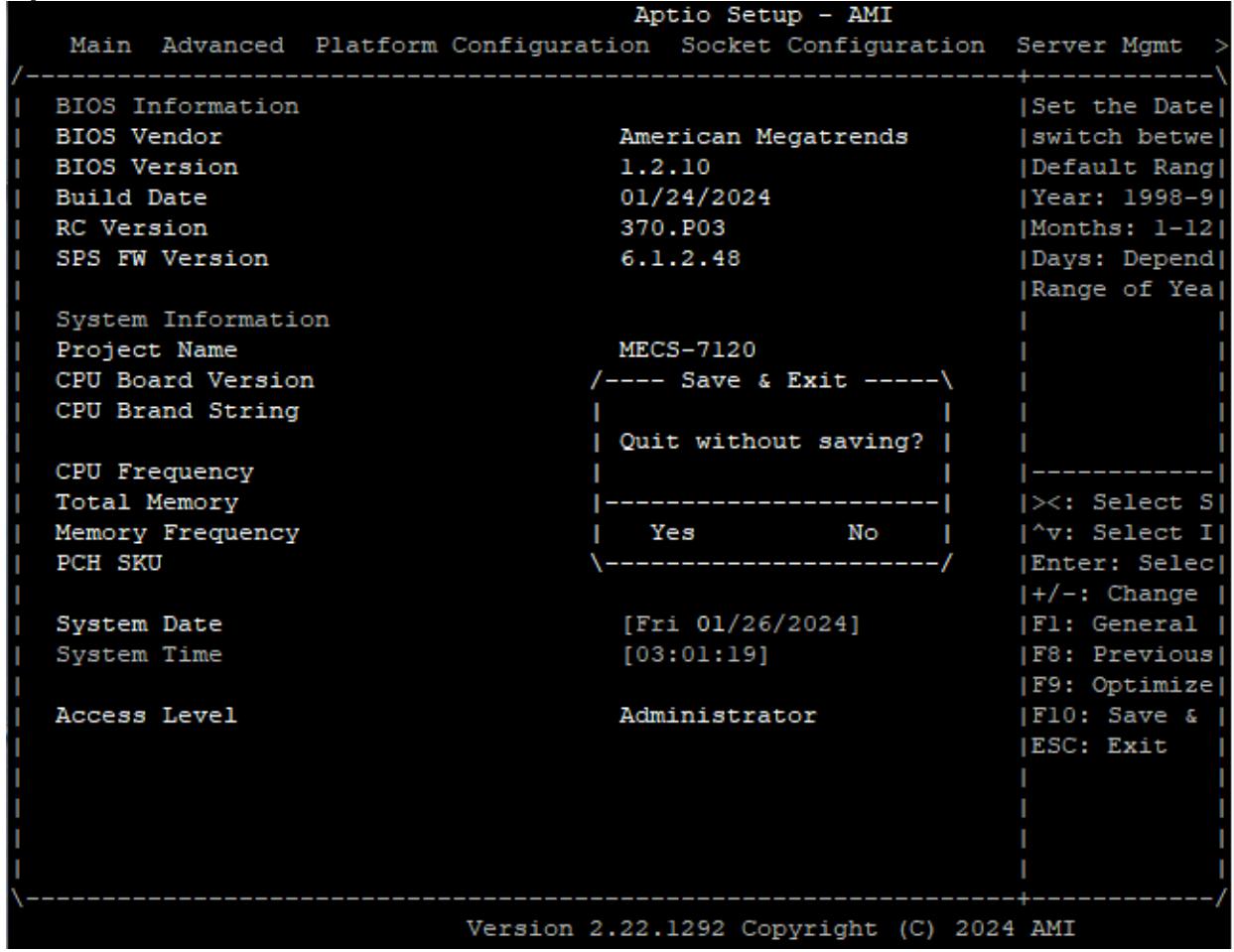Click the F10: Save & help hint
The height and width of the screenshot is (952, 1234).
point(1115,716)
